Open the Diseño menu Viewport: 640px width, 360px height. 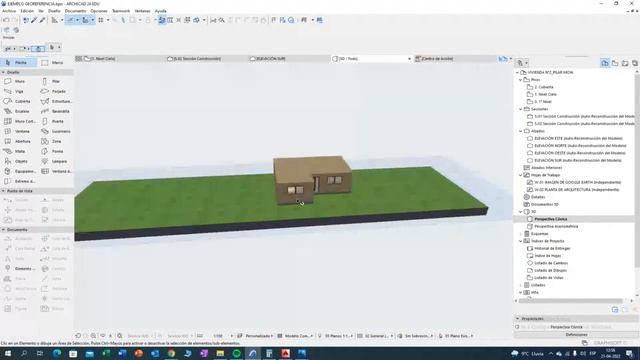[x=54, y=11]
